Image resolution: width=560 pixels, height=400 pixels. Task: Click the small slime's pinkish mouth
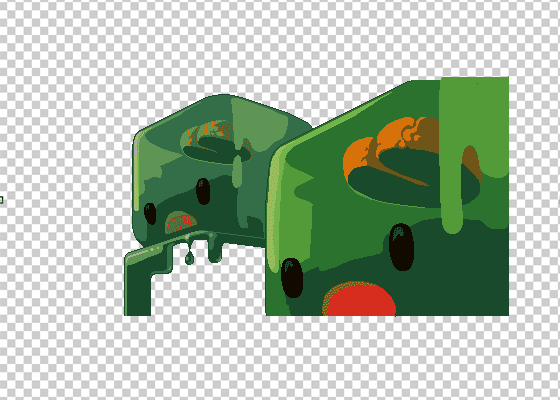pos(181,222)
